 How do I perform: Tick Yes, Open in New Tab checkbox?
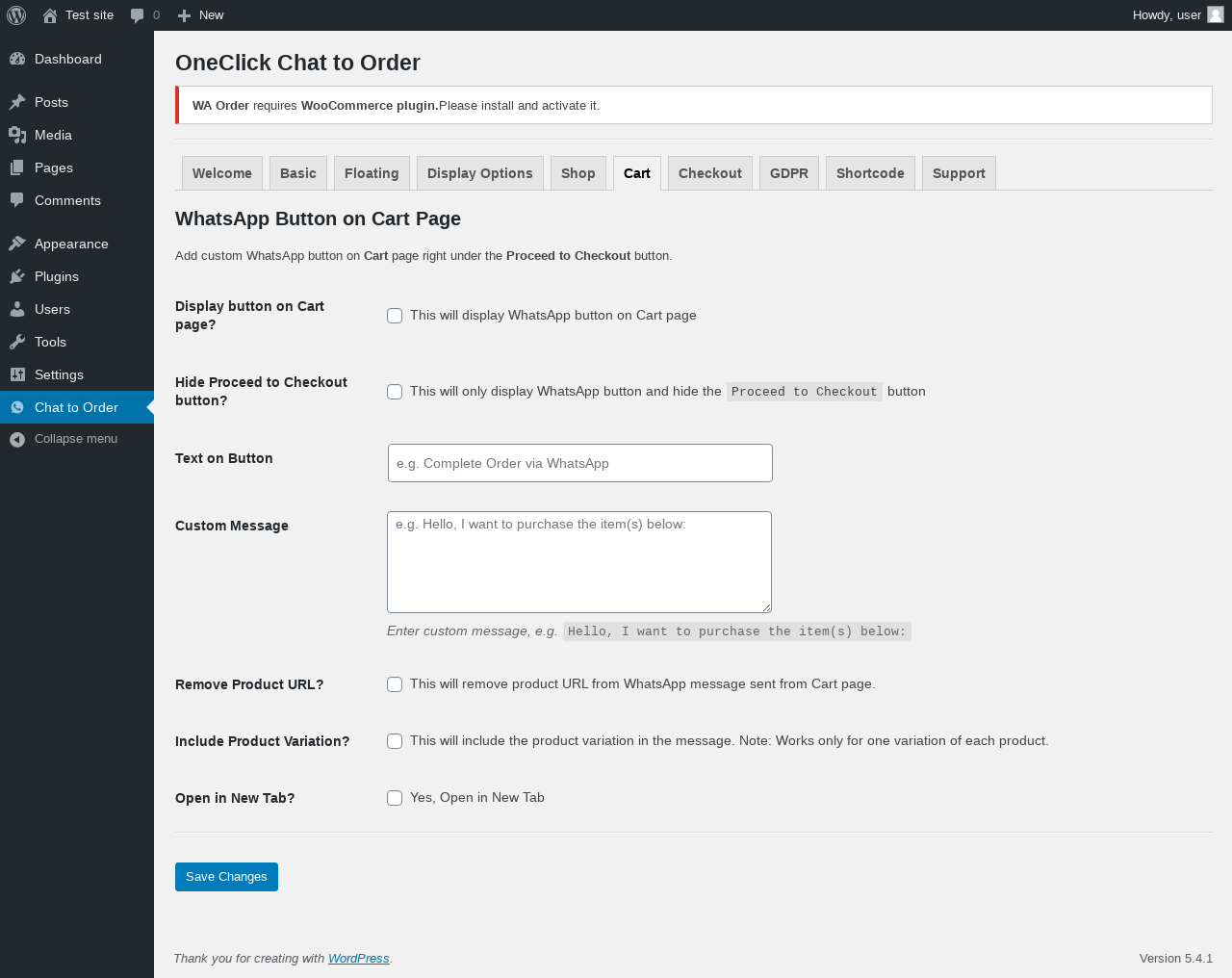pyautogui.click(x=395, y=798)
